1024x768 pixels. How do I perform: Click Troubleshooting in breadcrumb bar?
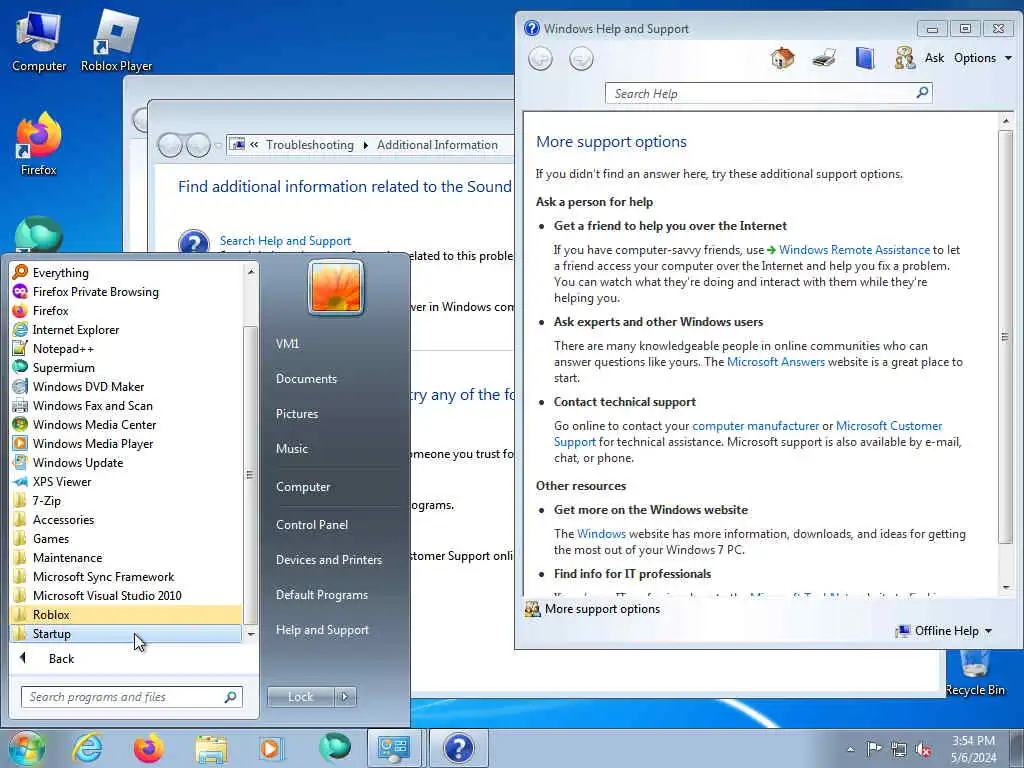click(x=310, y=145)
